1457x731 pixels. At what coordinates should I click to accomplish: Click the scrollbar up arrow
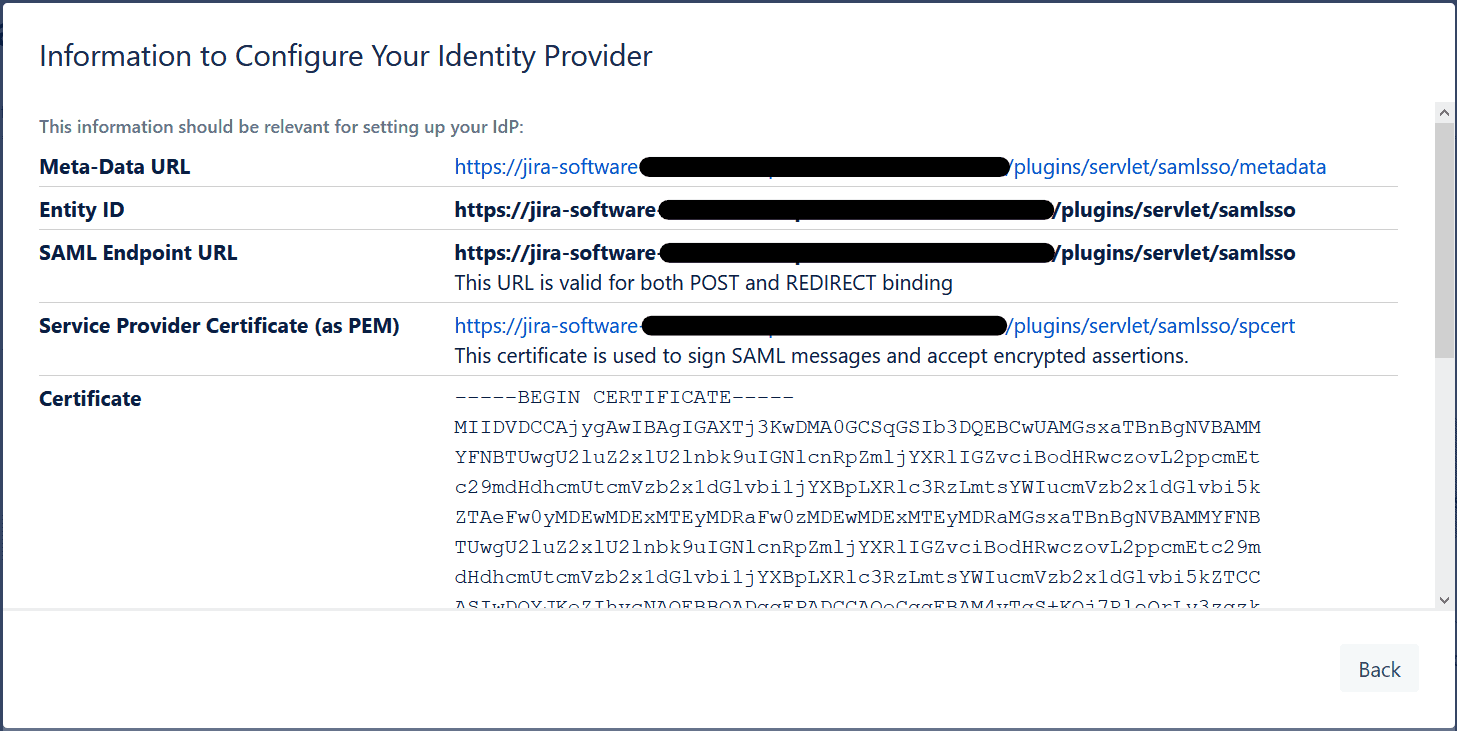(x=1444, y=112)
